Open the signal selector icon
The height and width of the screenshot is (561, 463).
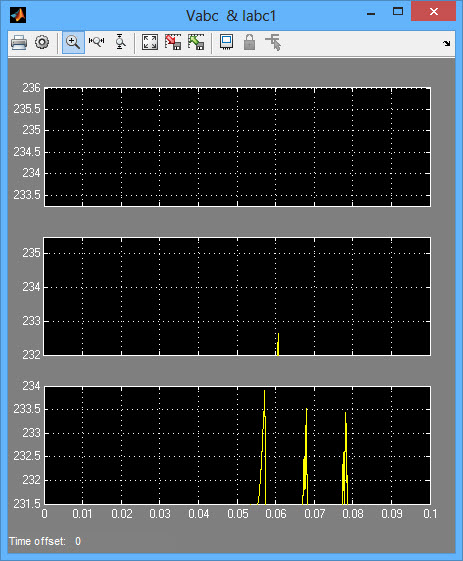273,42
